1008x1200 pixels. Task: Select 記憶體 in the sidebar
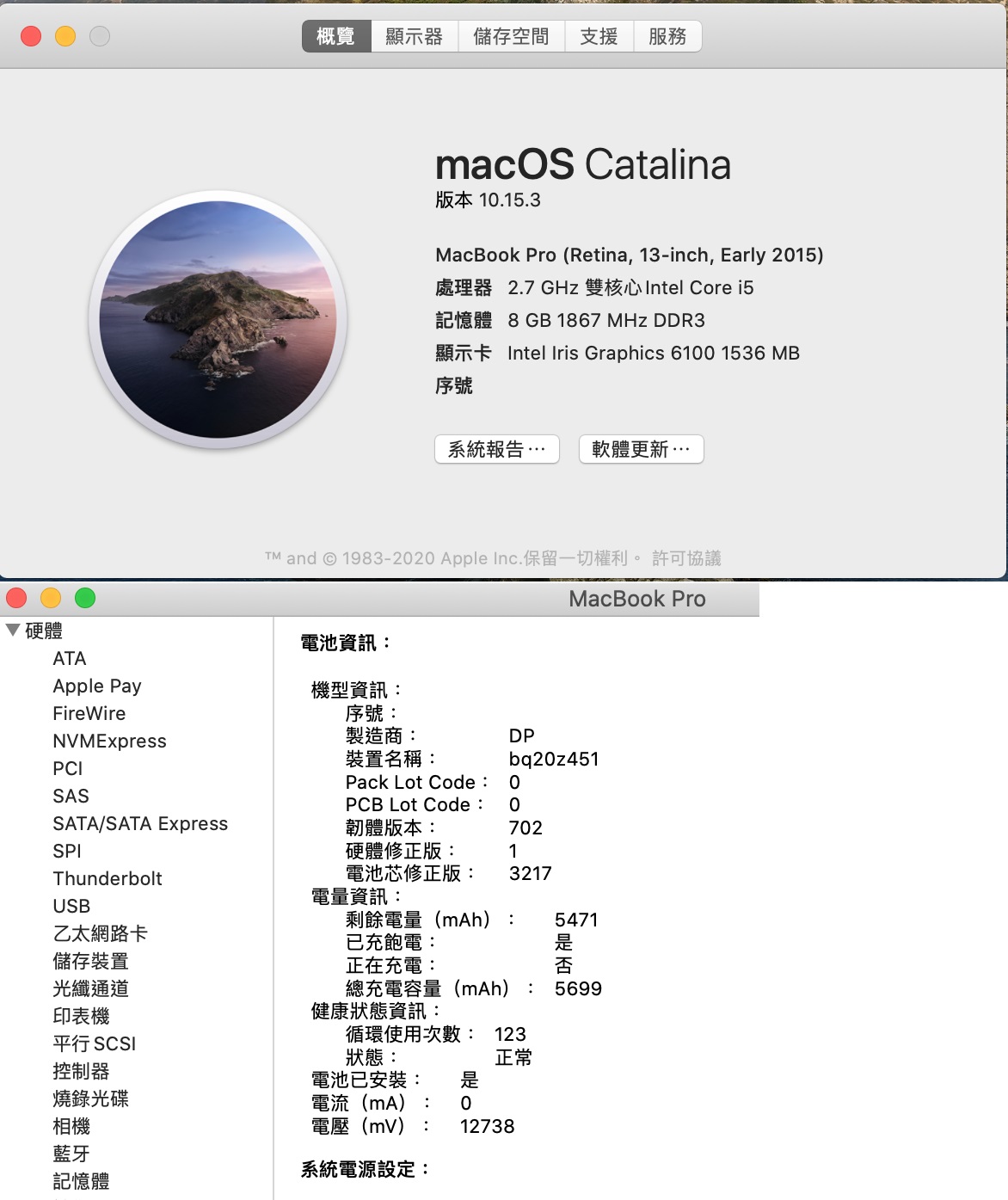coord(82,1182)
